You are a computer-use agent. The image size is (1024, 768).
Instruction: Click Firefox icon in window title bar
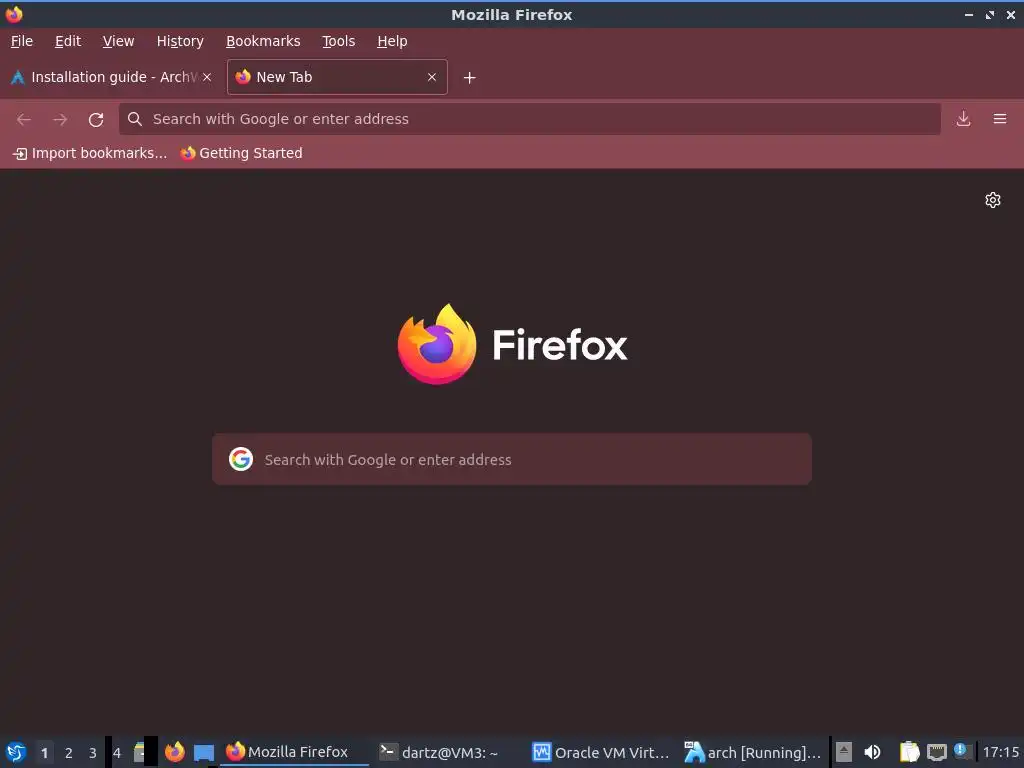14,14
